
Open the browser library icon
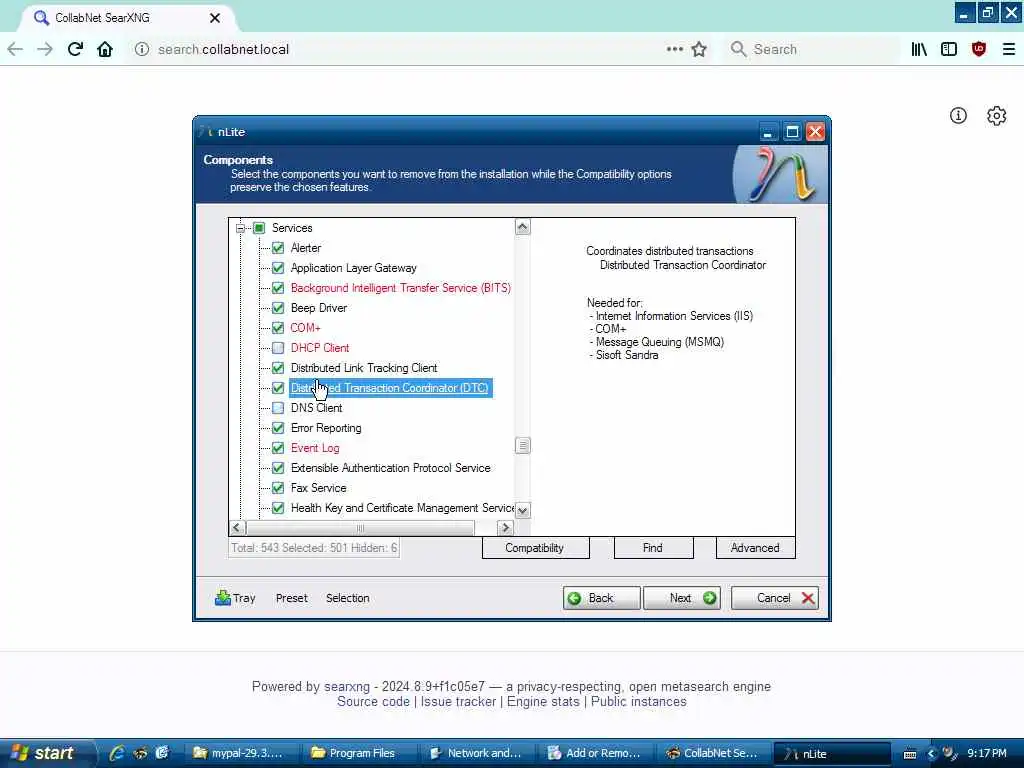(919, 50)
